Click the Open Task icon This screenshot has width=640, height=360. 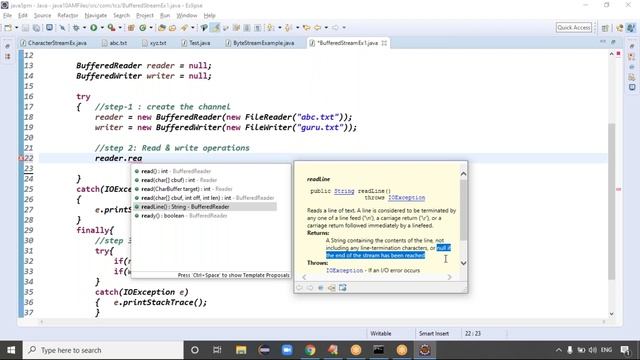(173, 28)
